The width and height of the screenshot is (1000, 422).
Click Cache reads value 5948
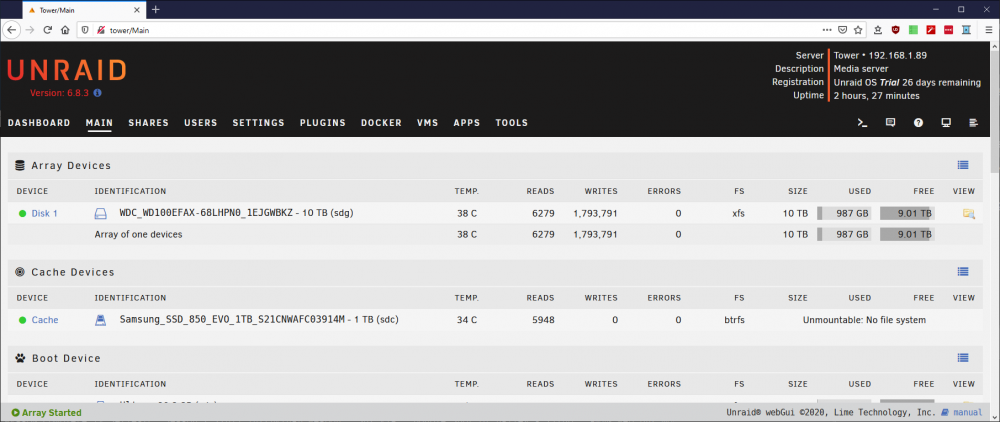tap(541, 320)
